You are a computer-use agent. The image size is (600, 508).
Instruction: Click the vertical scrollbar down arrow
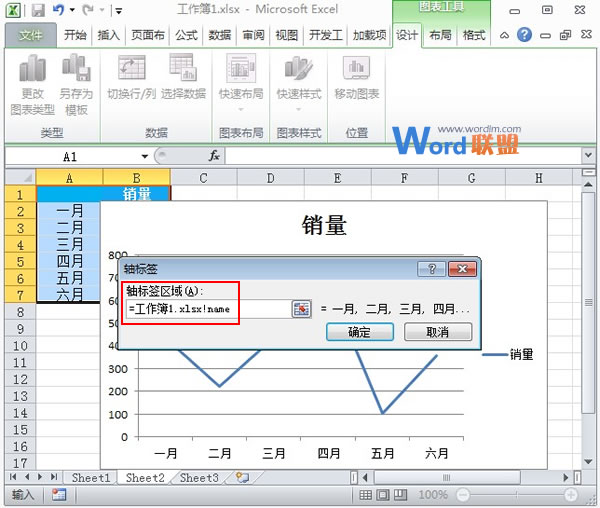click(588, 462)
